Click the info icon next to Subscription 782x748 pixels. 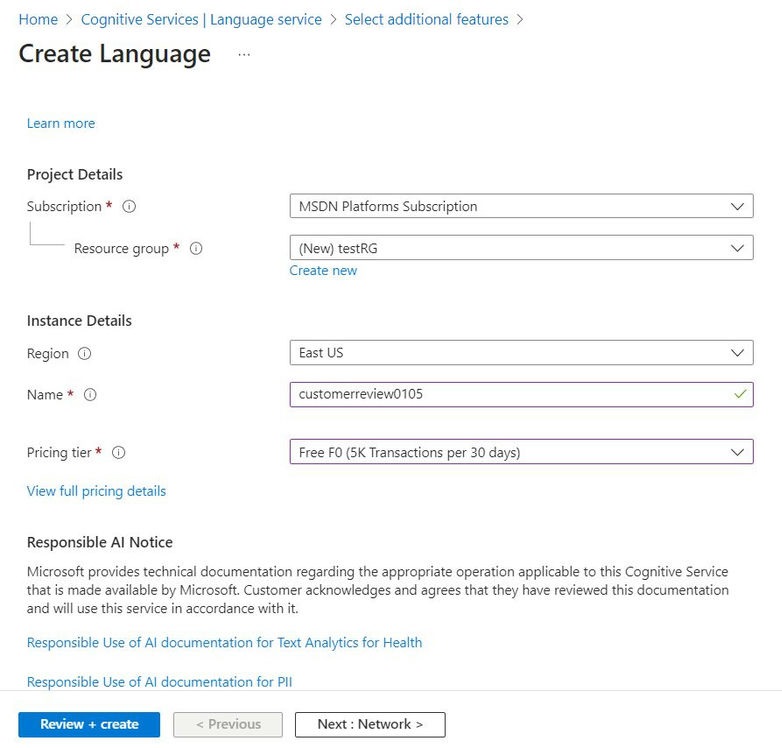click(129, 207)
